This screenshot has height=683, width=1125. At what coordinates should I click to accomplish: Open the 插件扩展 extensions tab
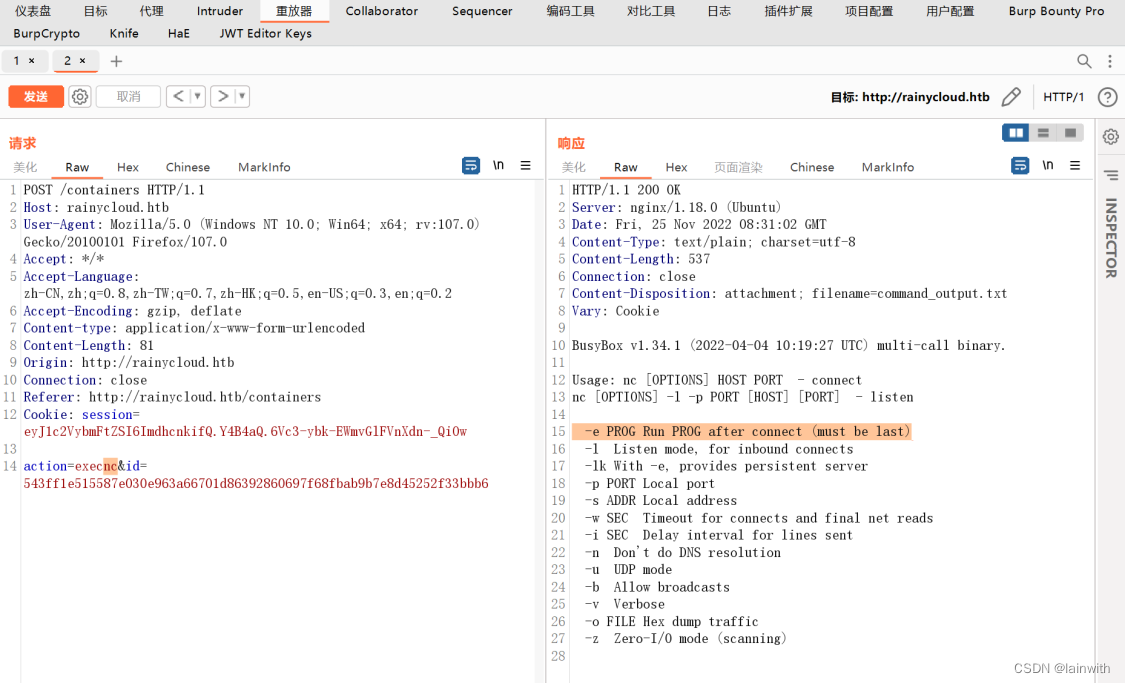point(789,11)
